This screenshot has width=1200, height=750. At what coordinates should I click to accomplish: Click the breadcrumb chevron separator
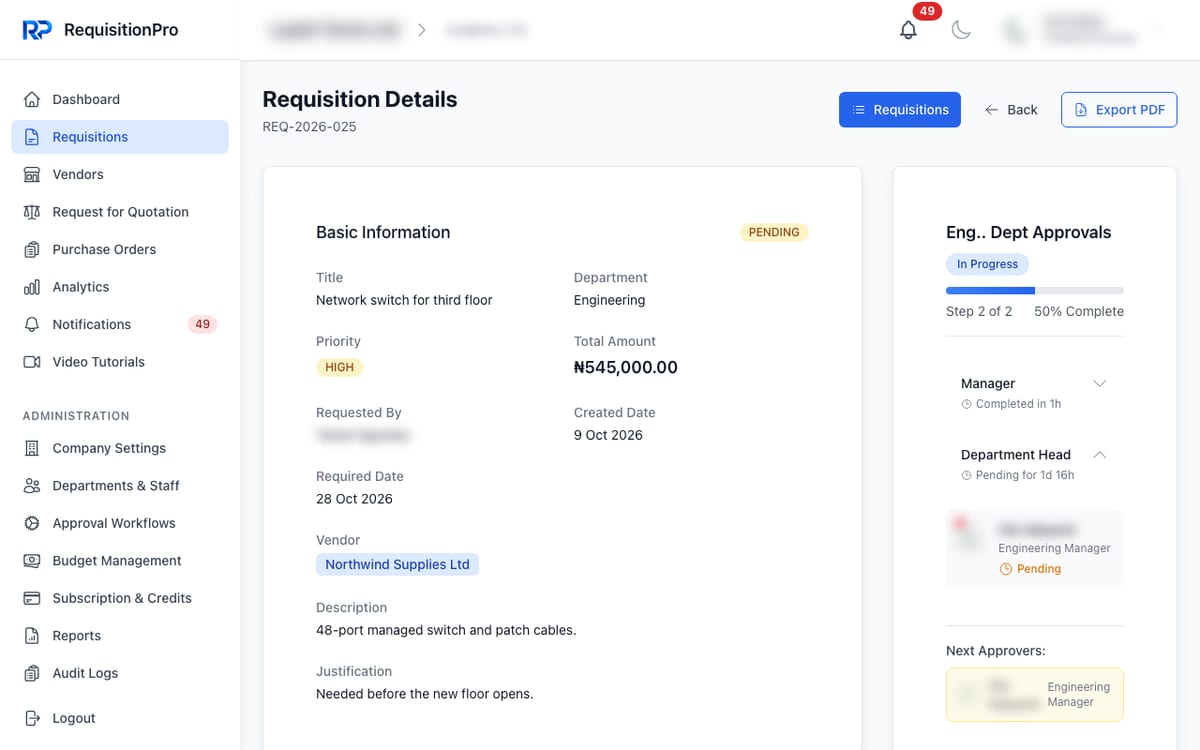422,30
